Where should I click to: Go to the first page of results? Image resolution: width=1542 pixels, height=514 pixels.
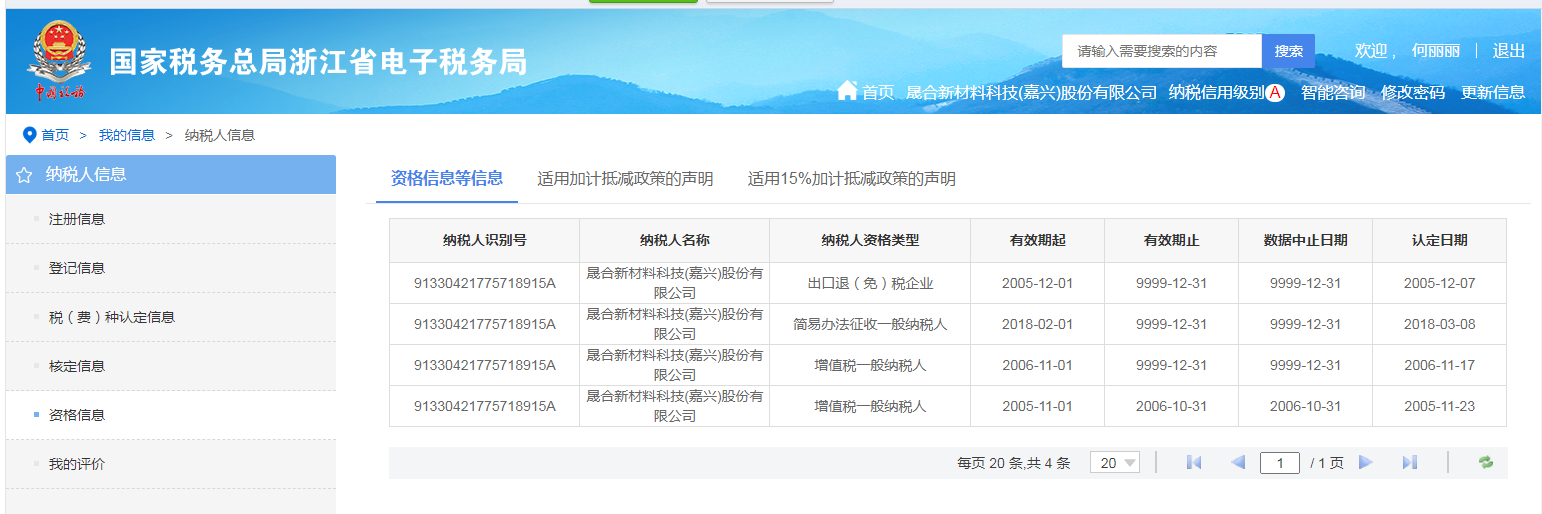(x=1193, y=462)
